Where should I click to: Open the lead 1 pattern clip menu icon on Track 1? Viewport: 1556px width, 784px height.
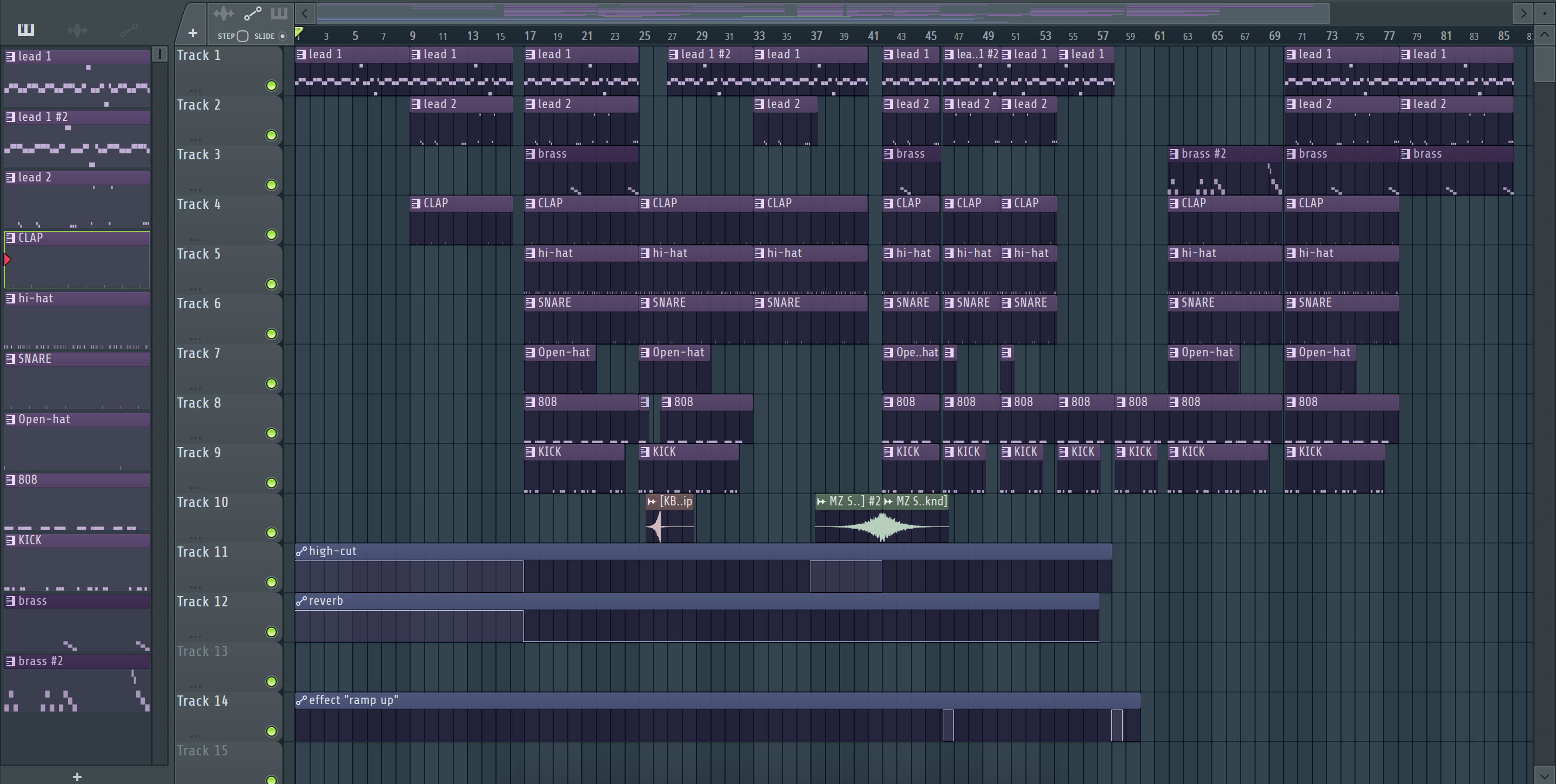[301, 55]
